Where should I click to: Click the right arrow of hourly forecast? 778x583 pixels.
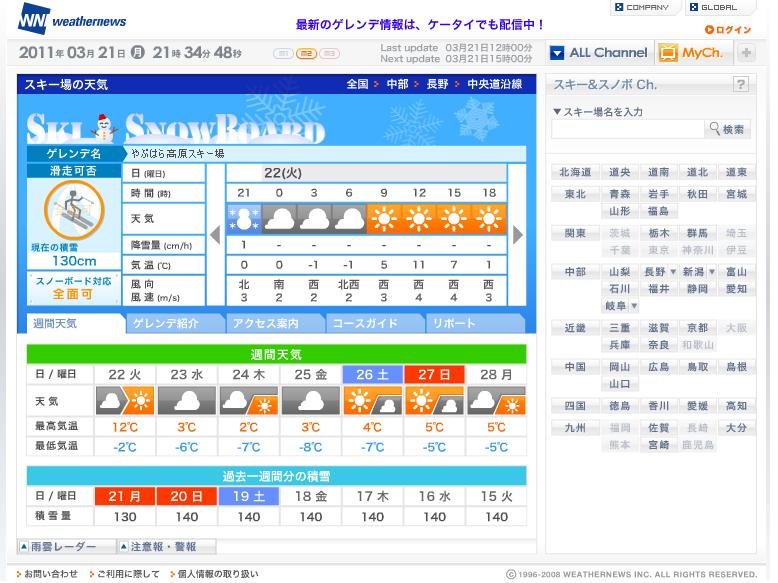point(517,235)
